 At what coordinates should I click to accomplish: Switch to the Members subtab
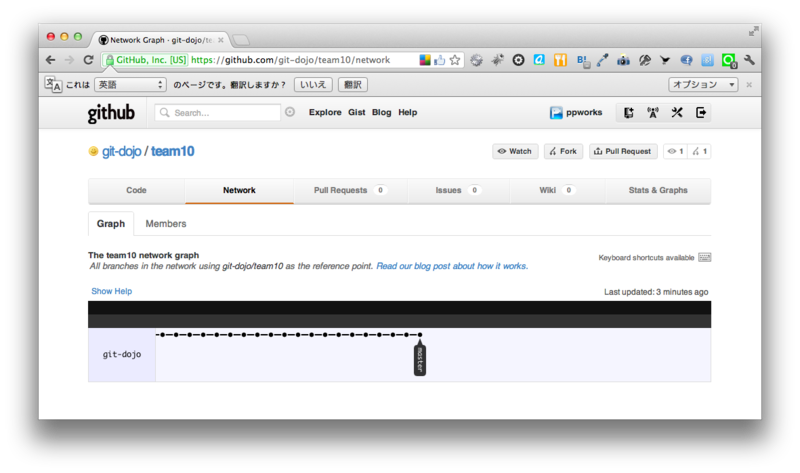pos(166,223)
